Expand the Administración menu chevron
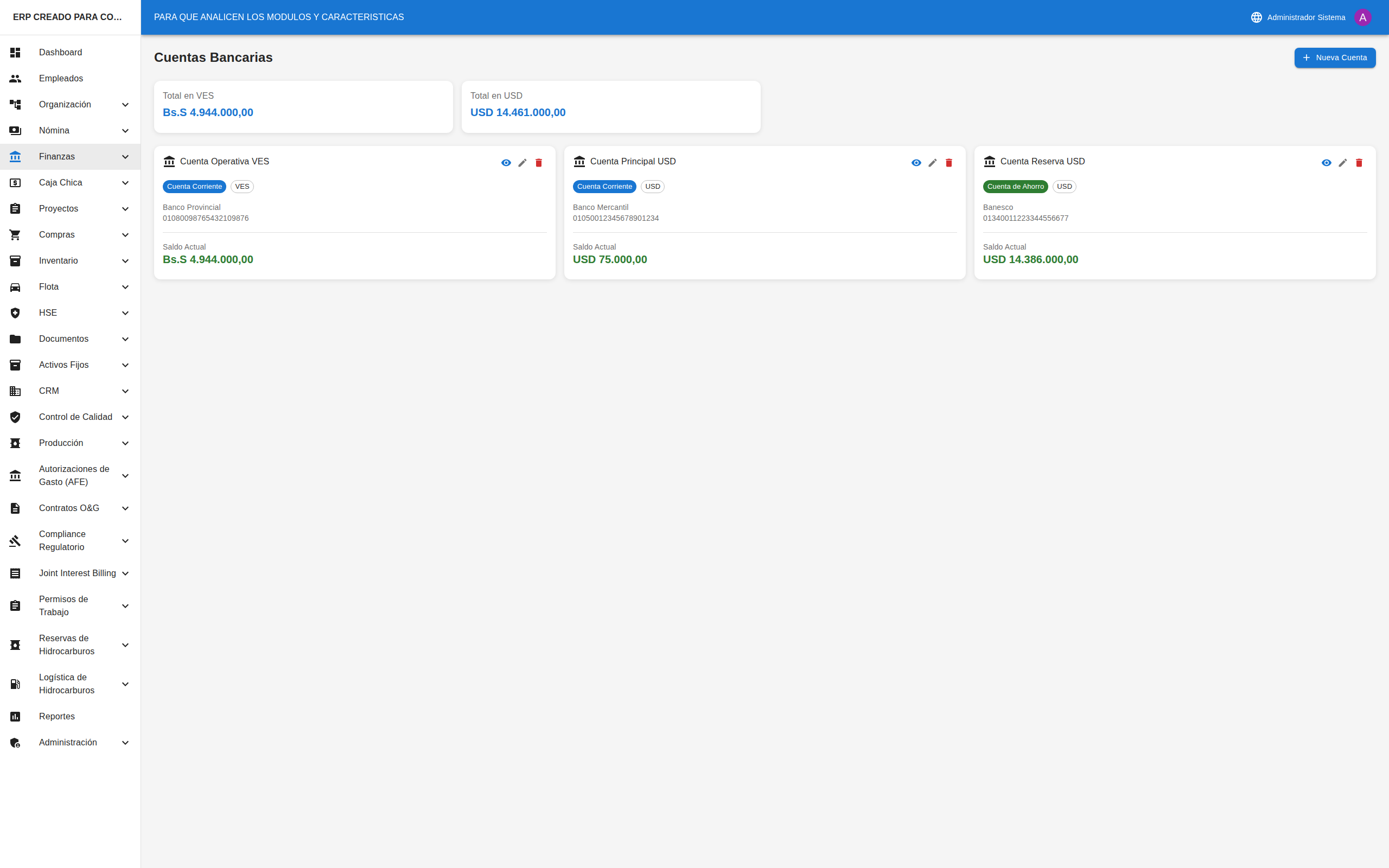The width and height of the screenshot is (1389, 868). click(125, 743)
